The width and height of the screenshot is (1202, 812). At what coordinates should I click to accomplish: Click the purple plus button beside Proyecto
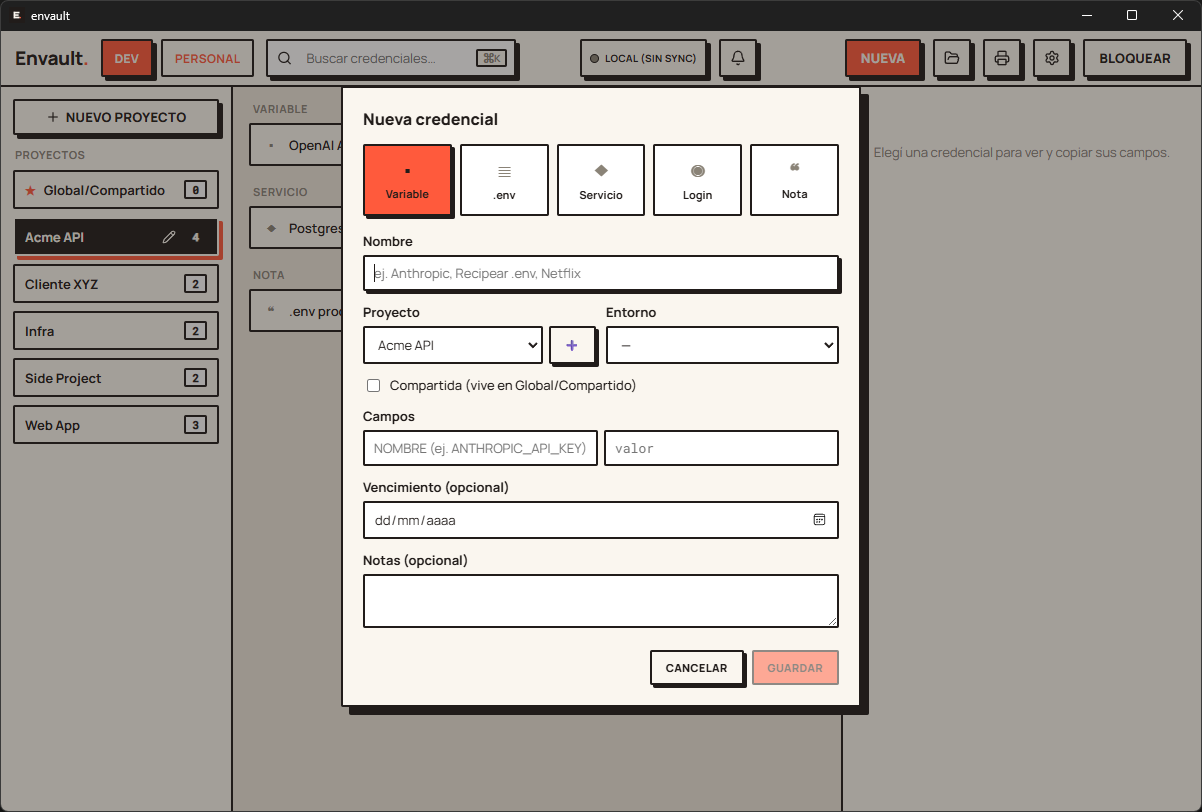click(x=572, y=345)
